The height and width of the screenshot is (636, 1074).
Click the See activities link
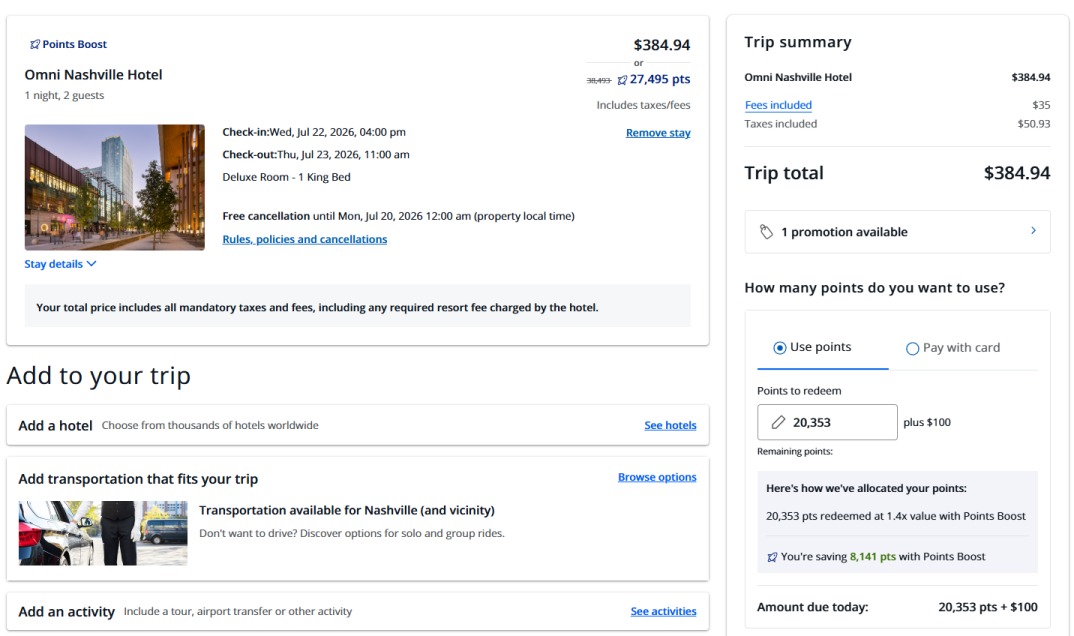663,611
